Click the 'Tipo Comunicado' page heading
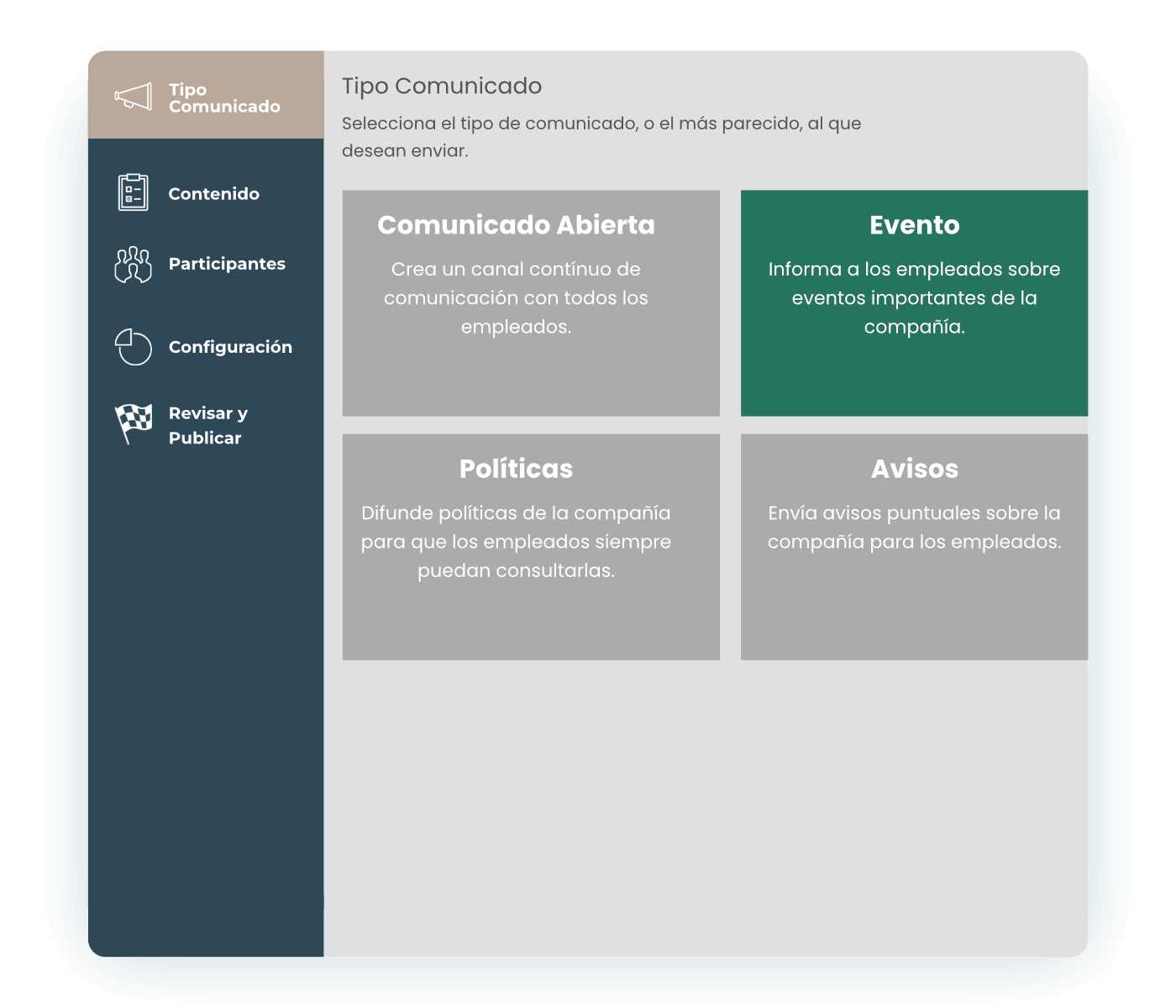This screenshot has width=1176, height=1008. coord(442,87)
